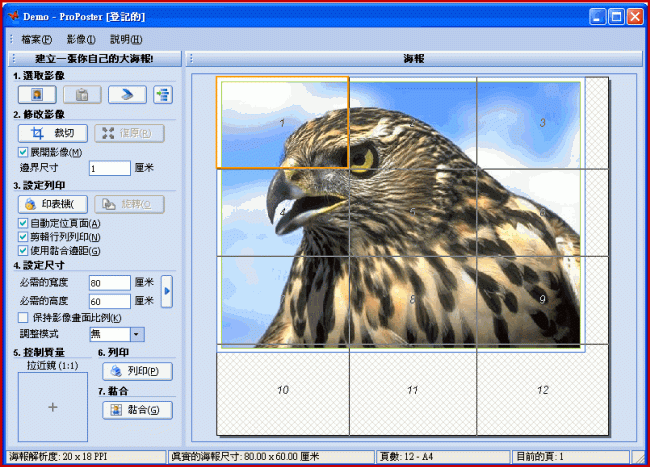Open the 檔案 menu

click(34, 39)
